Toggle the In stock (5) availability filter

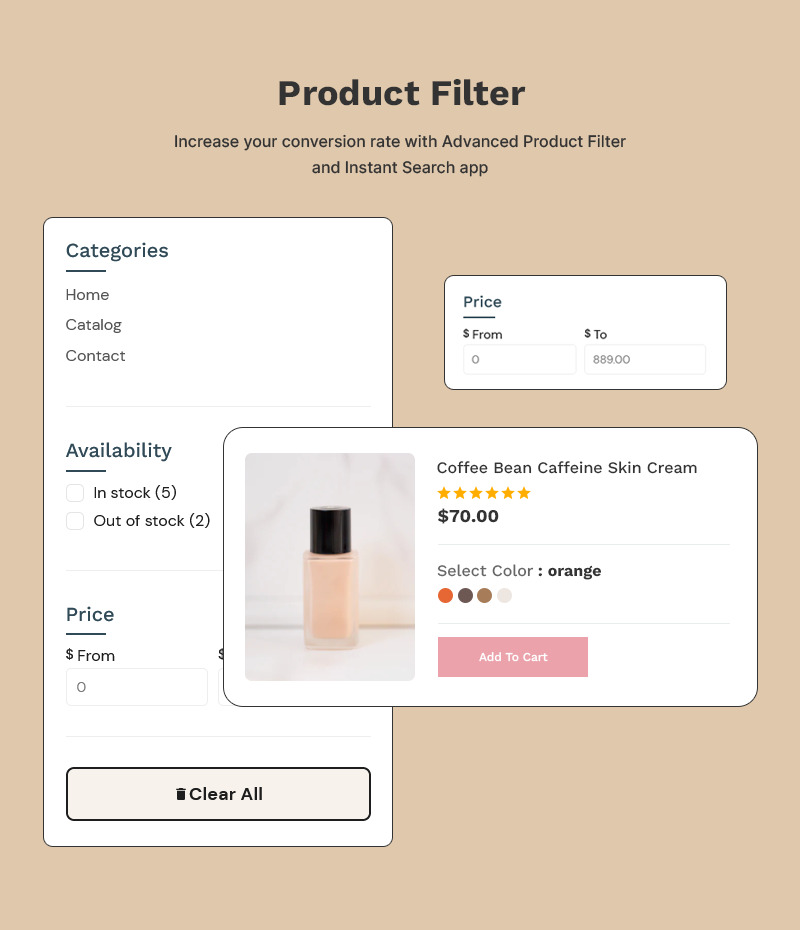[75, 492]
